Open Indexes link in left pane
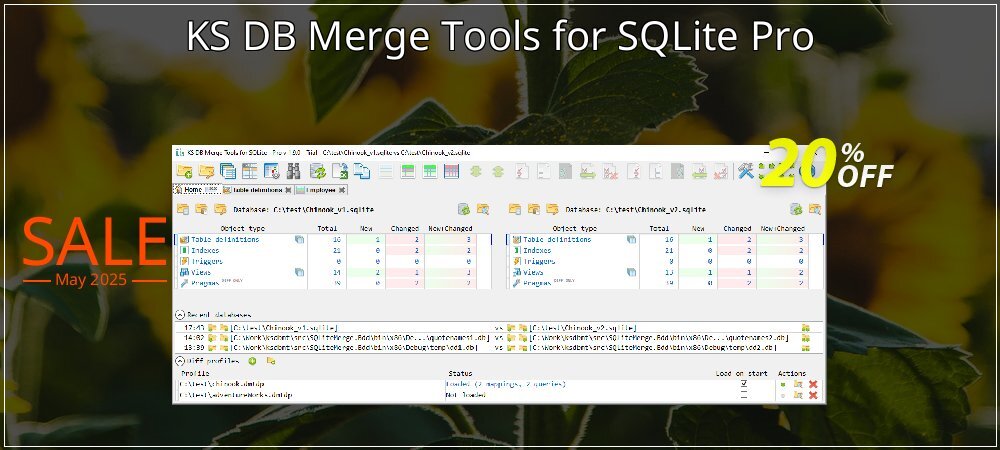The height and width of the screenshot is (450, 1000). click(x=205, y=250)
